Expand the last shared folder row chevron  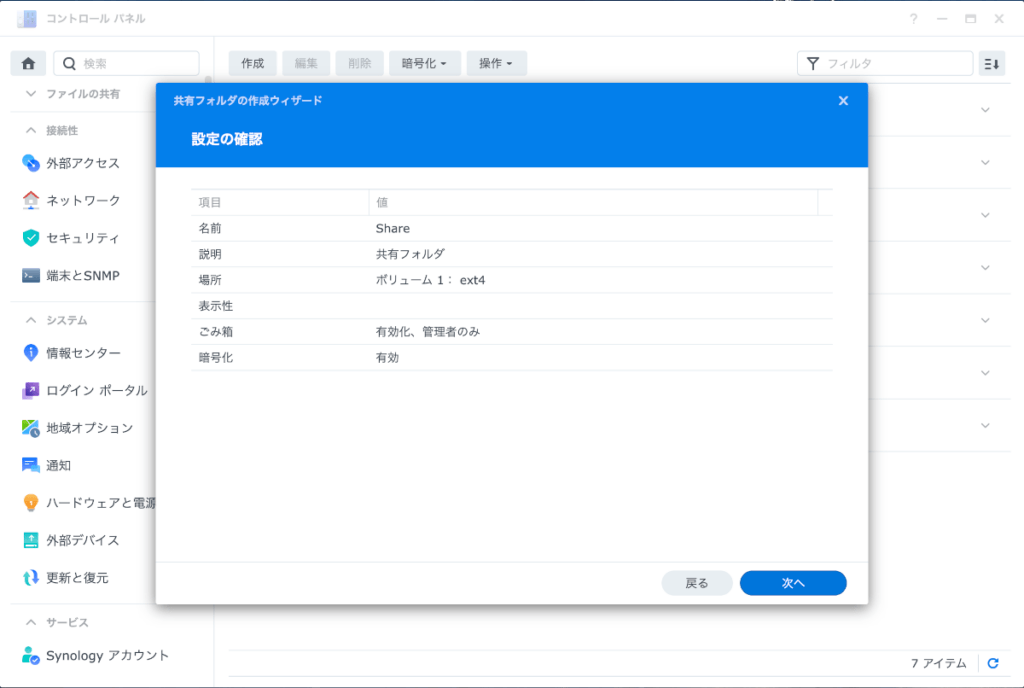point(985,426)
